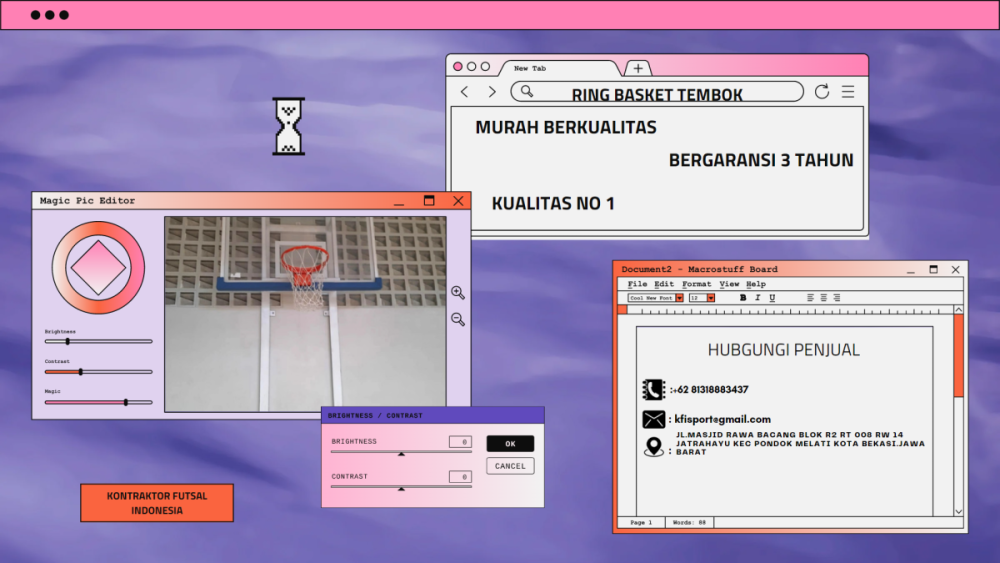The image size is (1000, 563).
Task: Click the phone number +62 81318883437
Action: pos(710,390)
